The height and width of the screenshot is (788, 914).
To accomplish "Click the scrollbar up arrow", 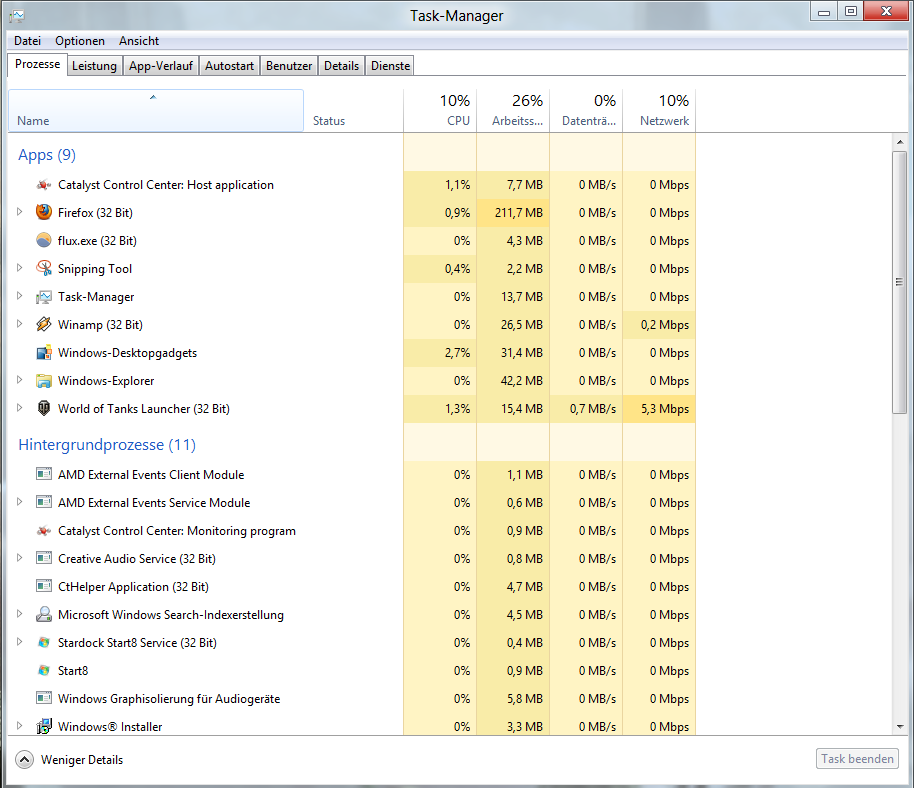I will pyautogui.click(x=900, y=142).
